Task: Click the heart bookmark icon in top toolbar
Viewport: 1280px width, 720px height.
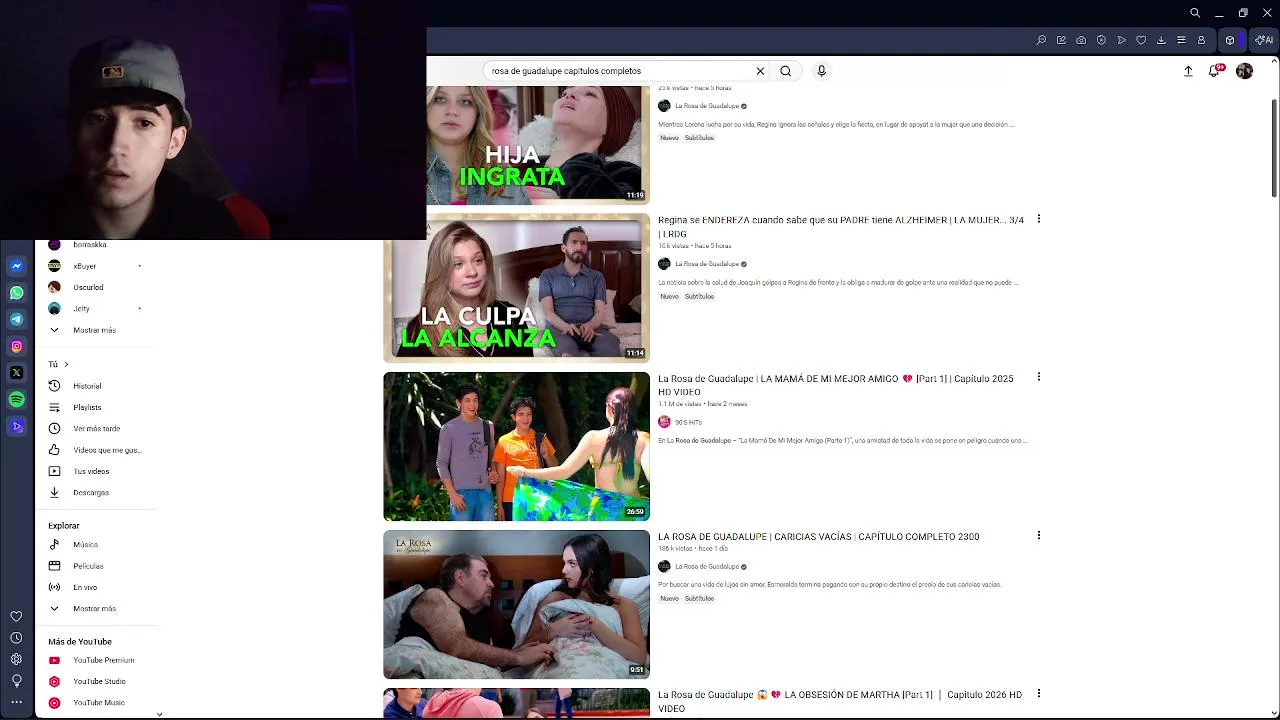Action: click(x=1141, y=40)
